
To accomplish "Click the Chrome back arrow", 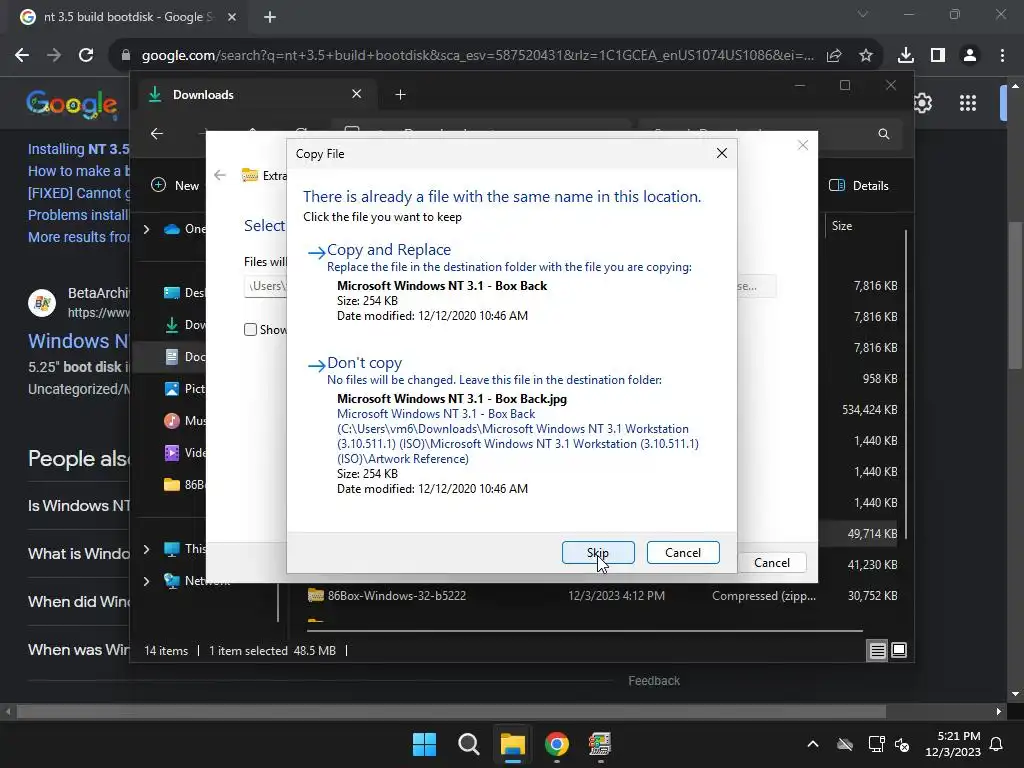I will (x=22, y=56).
